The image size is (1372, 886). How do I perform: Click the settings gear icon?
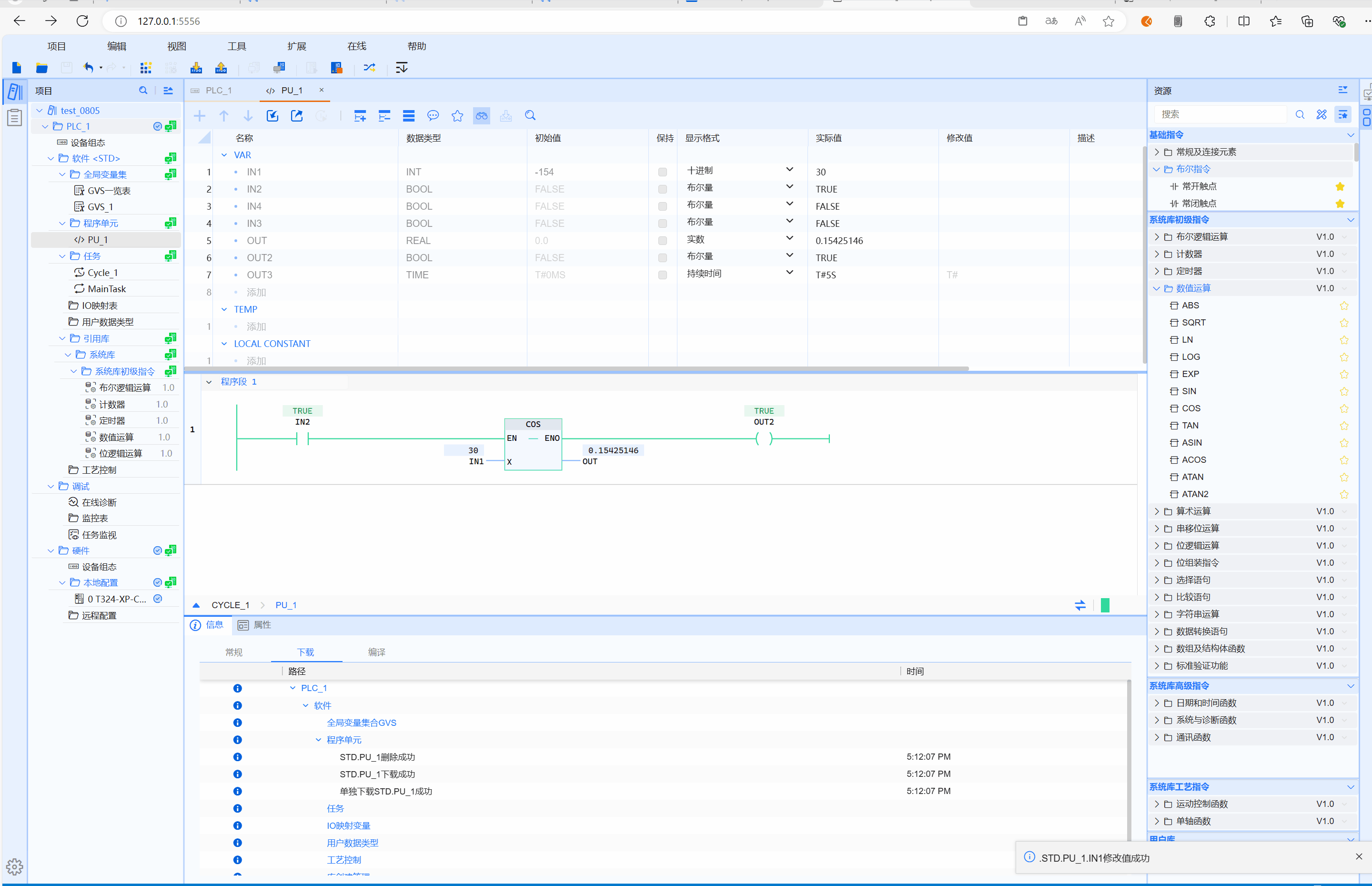point(14,866)
